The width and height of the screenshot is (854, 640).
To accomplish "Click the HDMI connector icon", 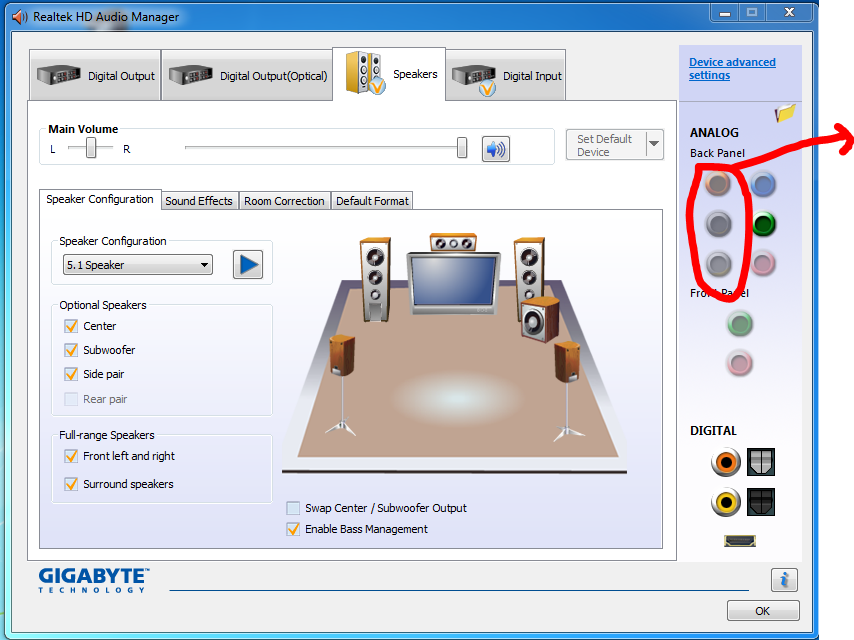I will [740, 541].
